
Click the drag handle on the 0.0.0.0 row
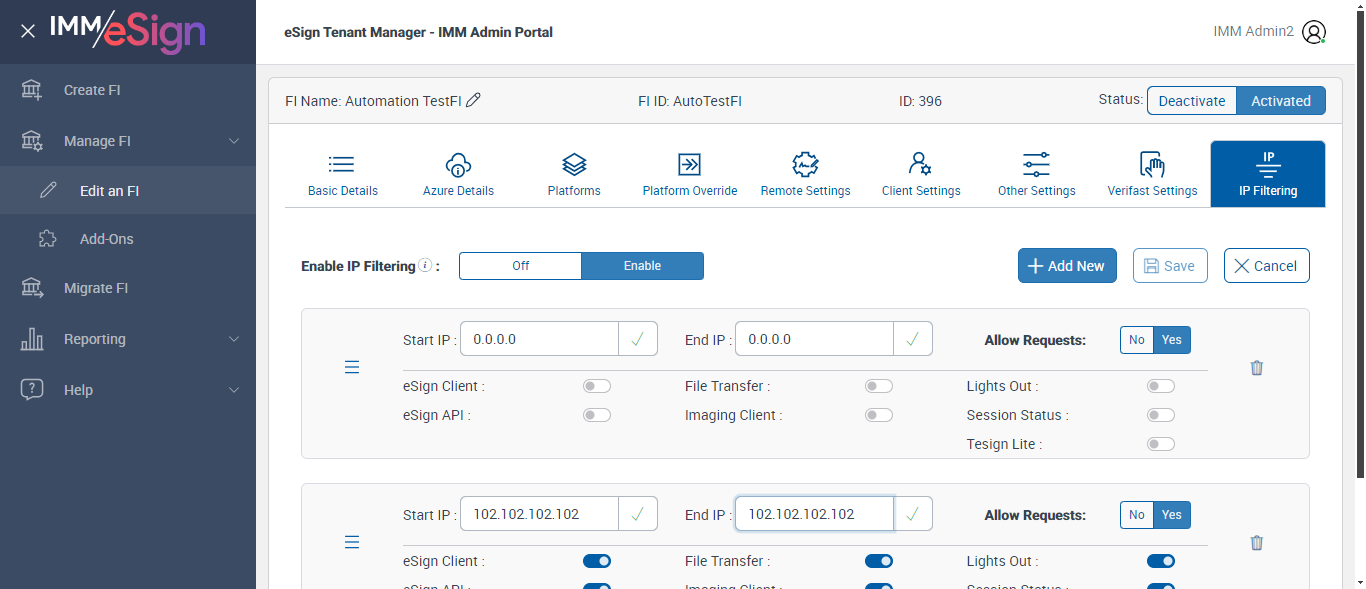(x=352, y=368)
